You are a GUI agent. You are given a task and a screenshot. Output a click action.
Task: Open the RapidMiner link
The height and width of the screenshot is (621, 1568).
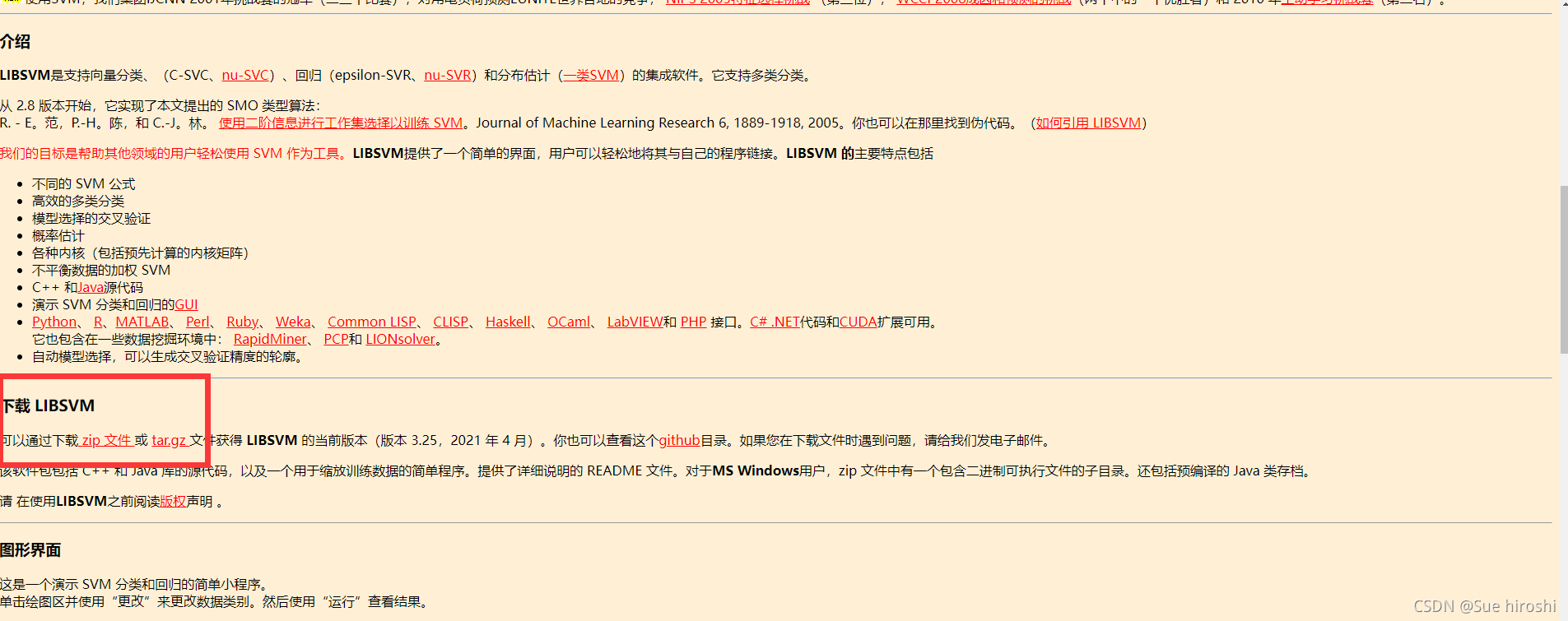click(270, 340)
